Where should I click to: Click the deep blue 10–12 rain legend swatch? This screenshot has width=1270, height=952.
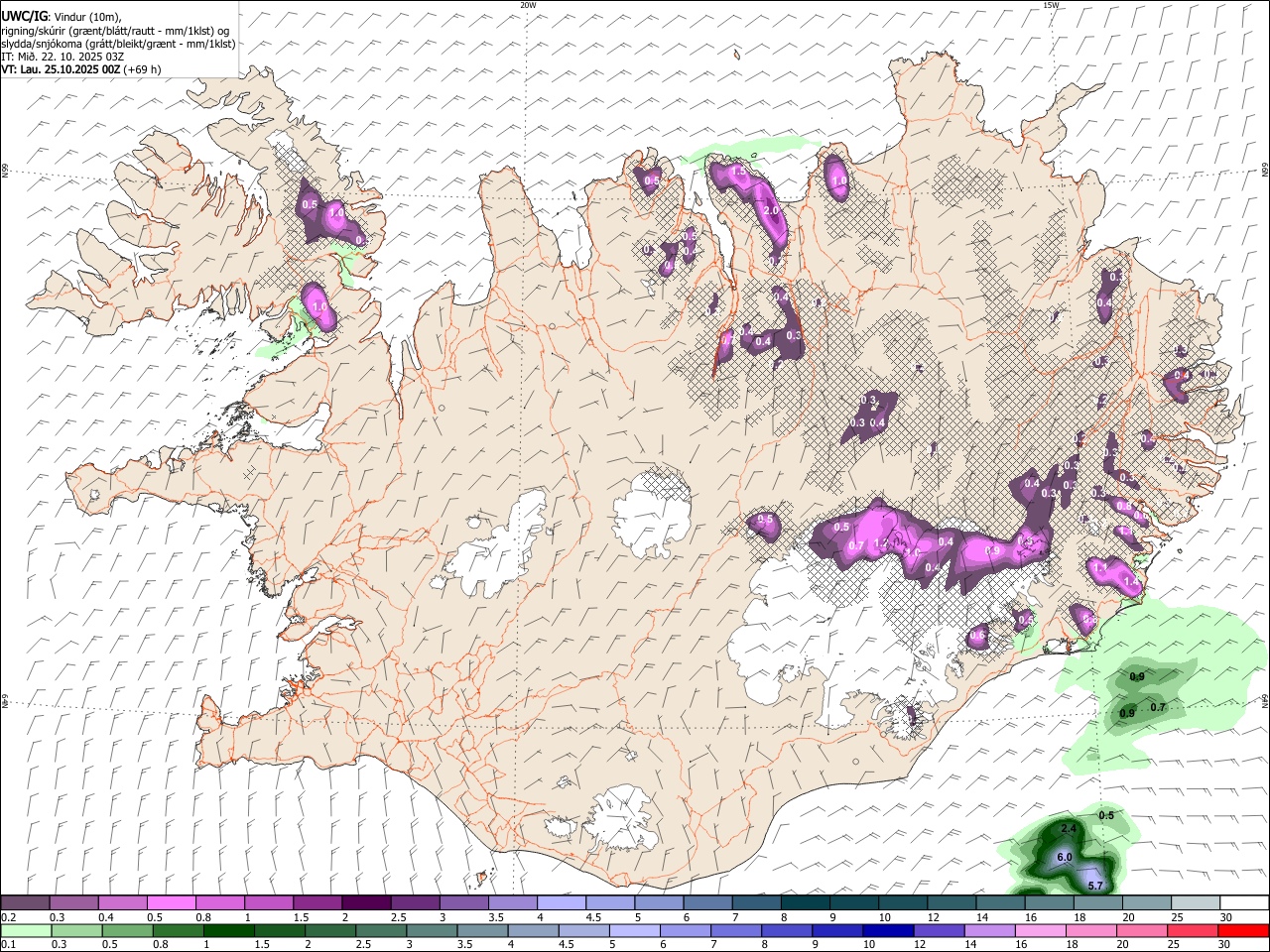tap(888, 930)
